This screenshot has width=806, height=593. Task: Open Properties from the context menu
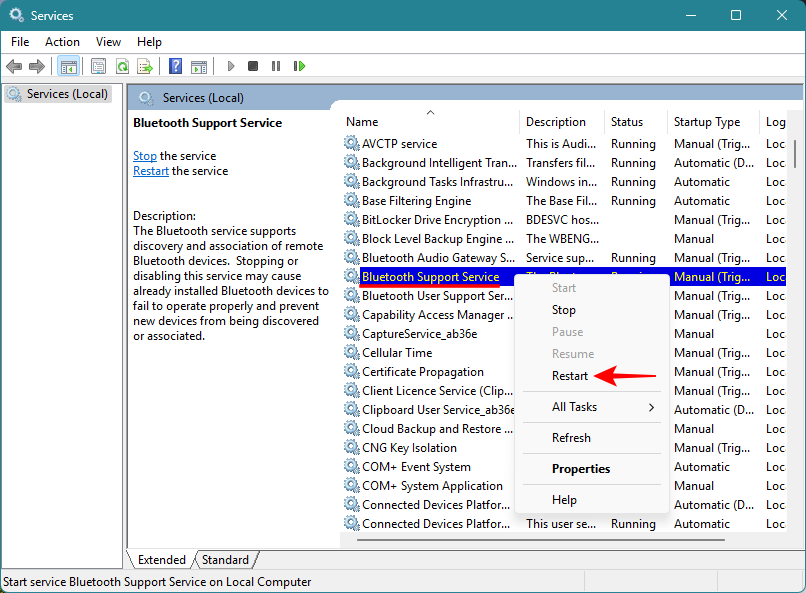point(592,469)
